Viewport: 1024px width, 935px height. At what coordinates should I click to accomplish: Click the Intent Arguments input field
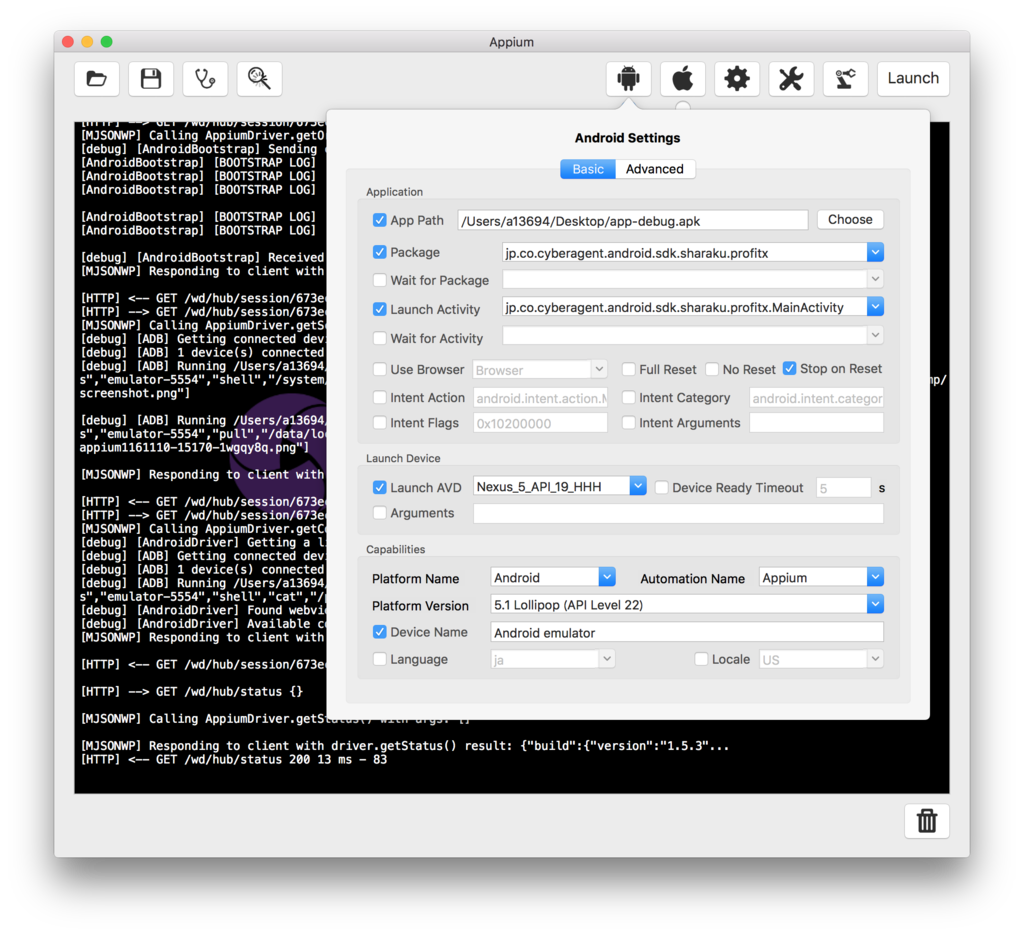tap(816, 423)
